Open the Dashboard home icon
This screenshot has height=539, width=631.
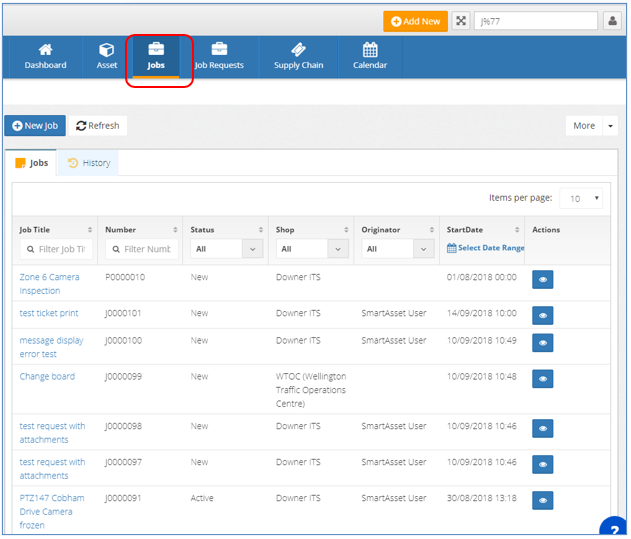45,50
